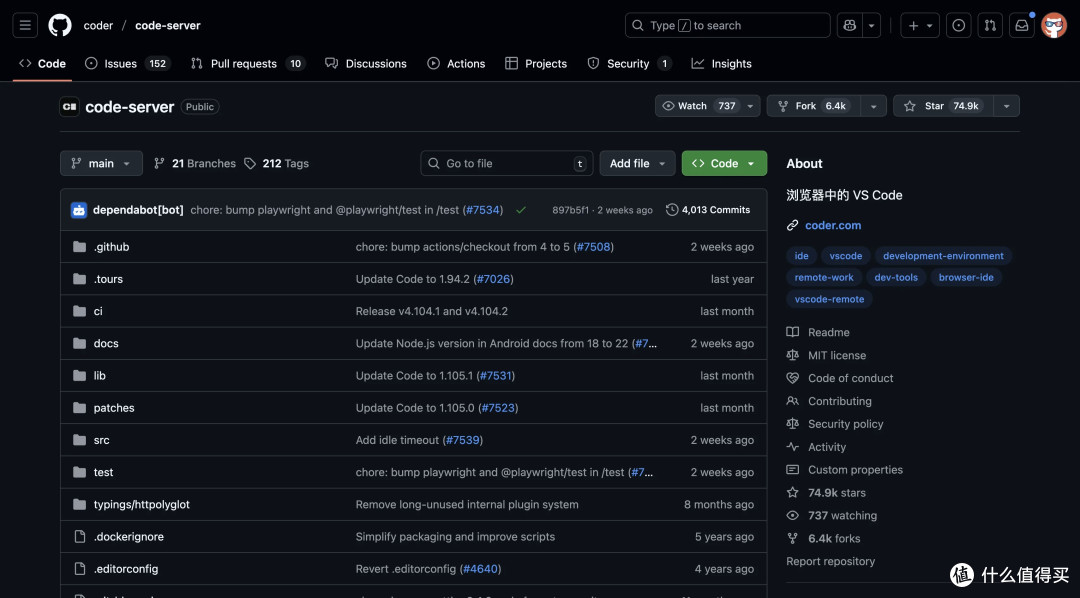Viewport: 1080px width, 598px height.
Task: Open the user avatar profile menu
Action: click(1054, 25)
